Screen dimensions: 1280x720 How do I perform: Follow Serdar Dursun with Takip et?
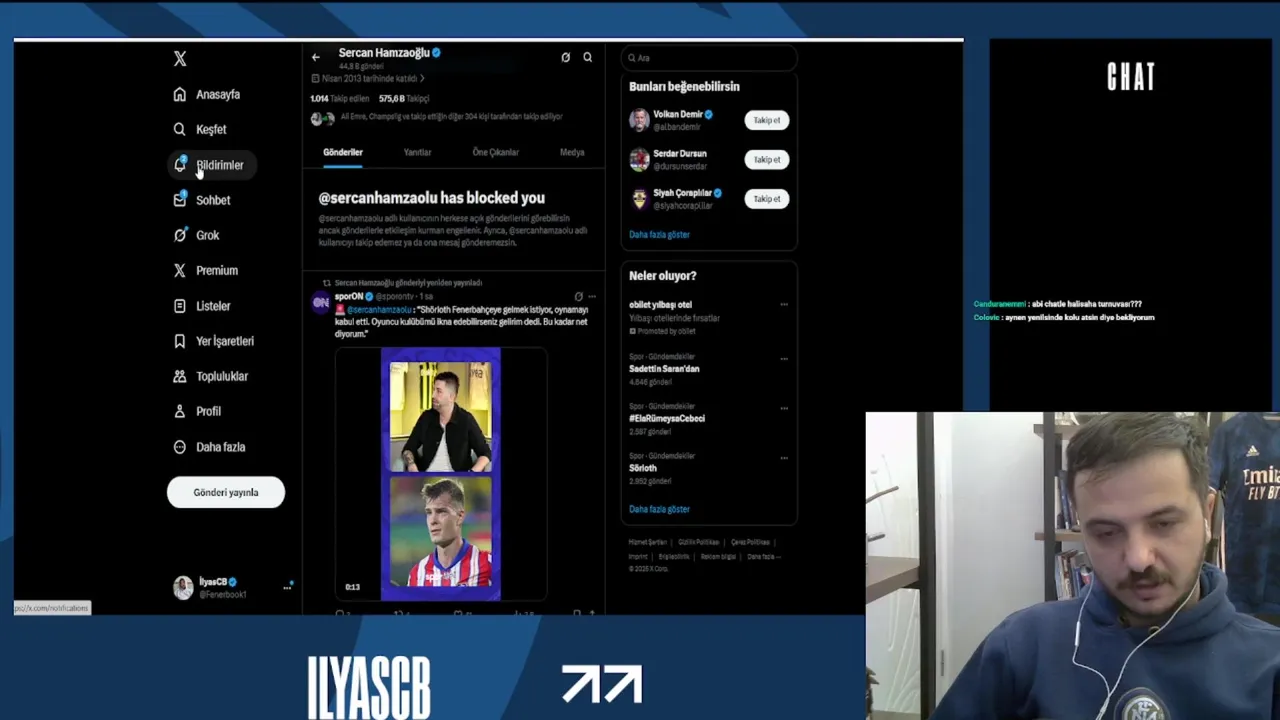(767, 159)
